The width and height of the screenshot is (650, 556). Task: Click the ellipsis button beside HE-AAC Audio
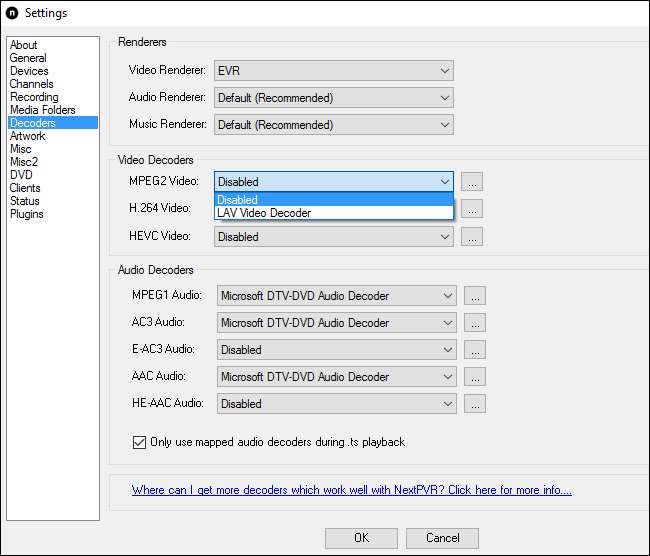(x=476, y=404)
